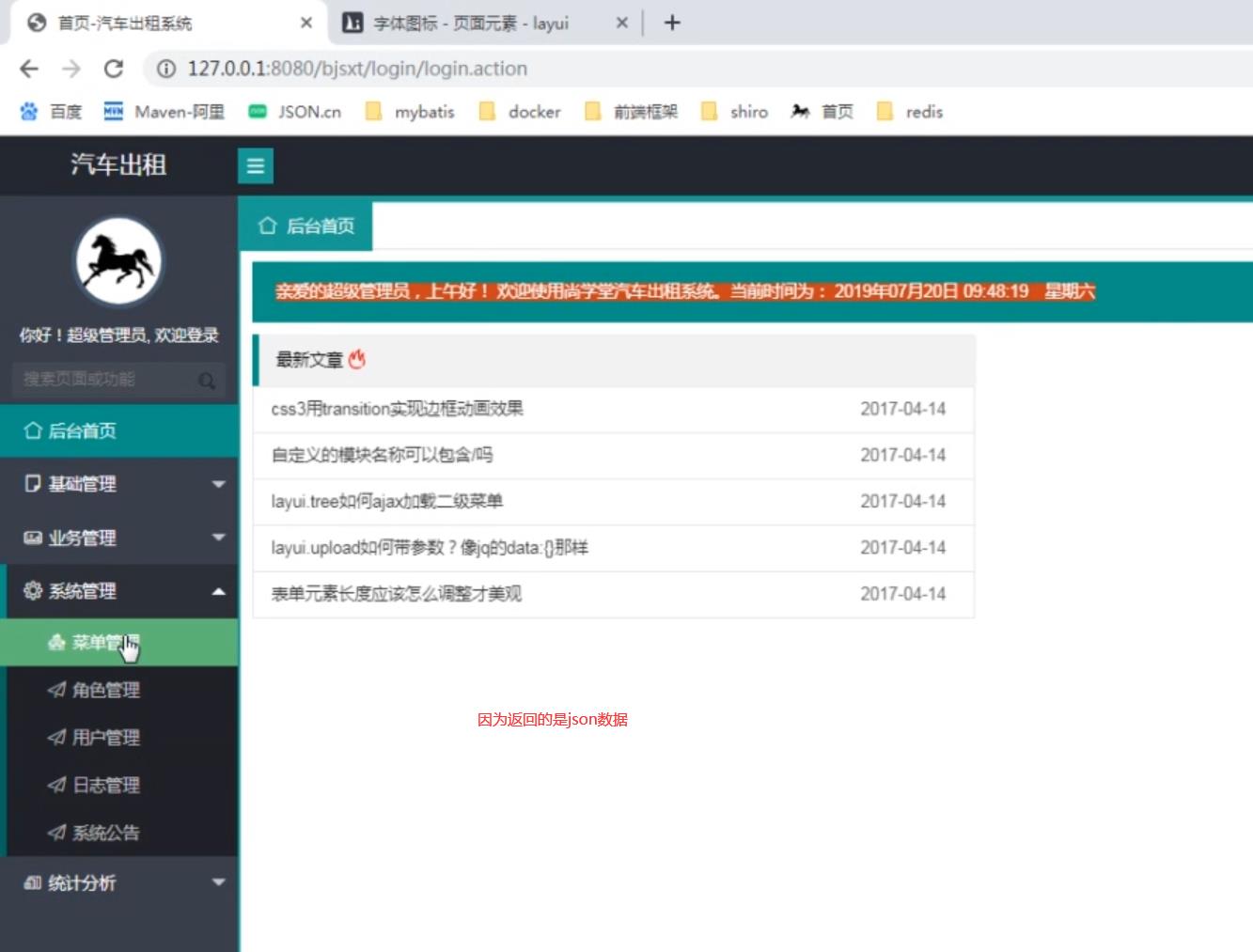Click the 汽车出租 logo title
Screen dimensions: 1253x952
(x=118, y=165)
